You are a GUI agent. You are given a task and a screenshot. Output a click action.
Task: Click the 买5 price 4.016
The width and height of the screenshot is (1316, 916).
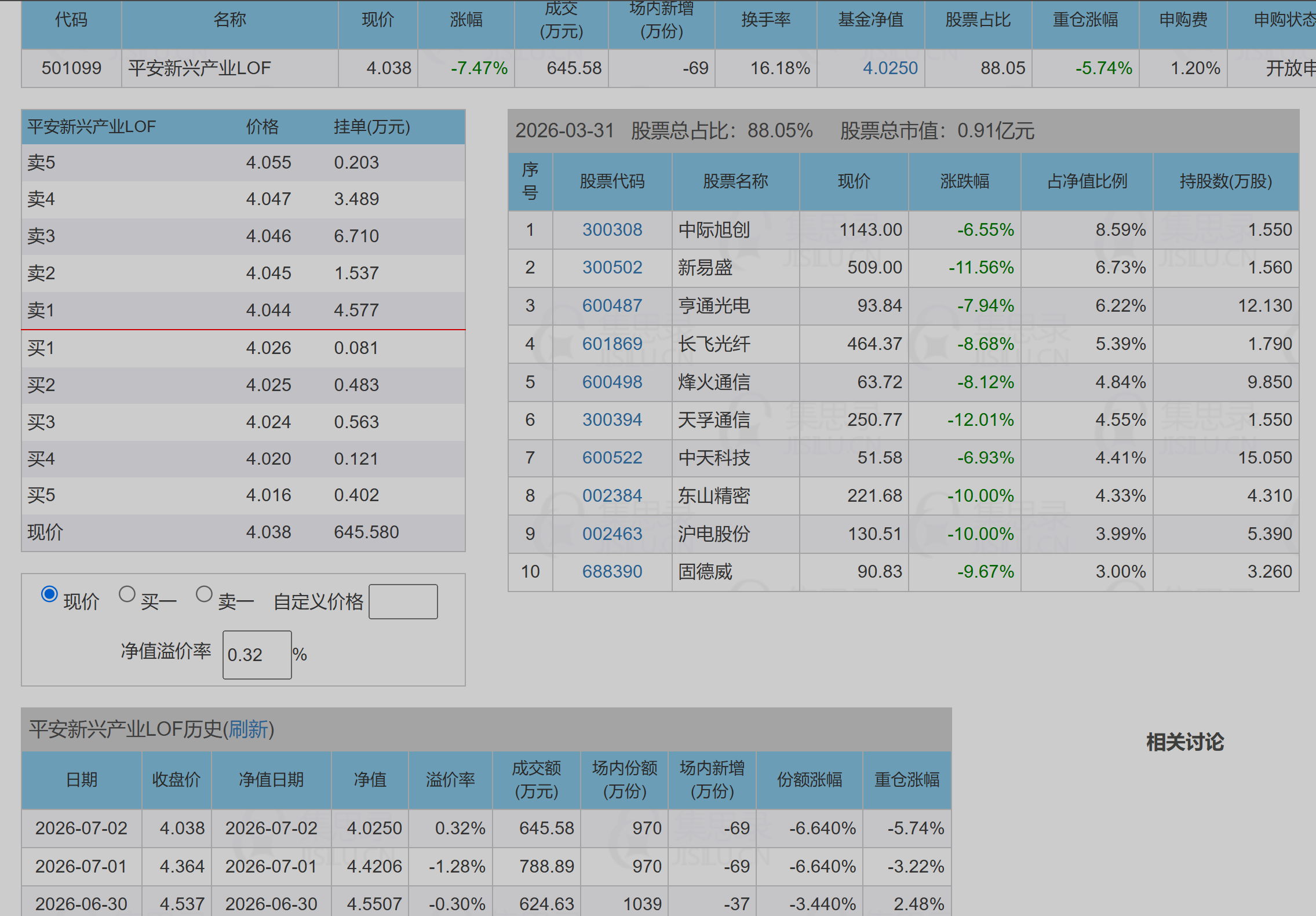pos(268,495)
